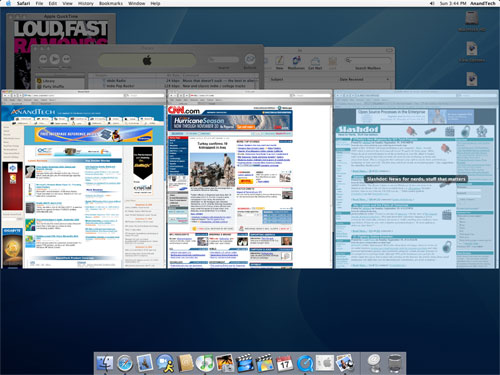Click Junk icon in Mail toolbar

click(332, 62)
